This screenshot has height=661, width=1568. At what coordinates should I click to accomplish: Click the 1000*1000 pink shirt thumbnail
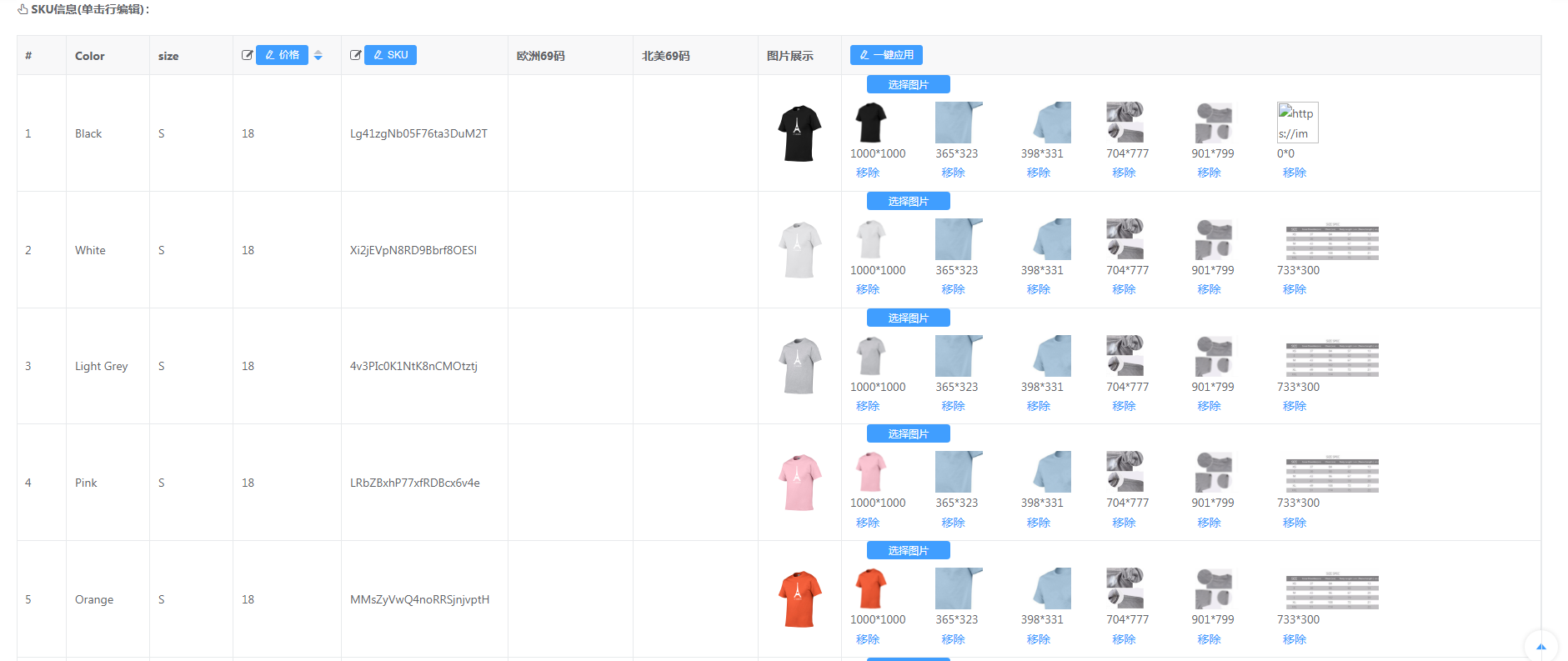coord(870,472)
